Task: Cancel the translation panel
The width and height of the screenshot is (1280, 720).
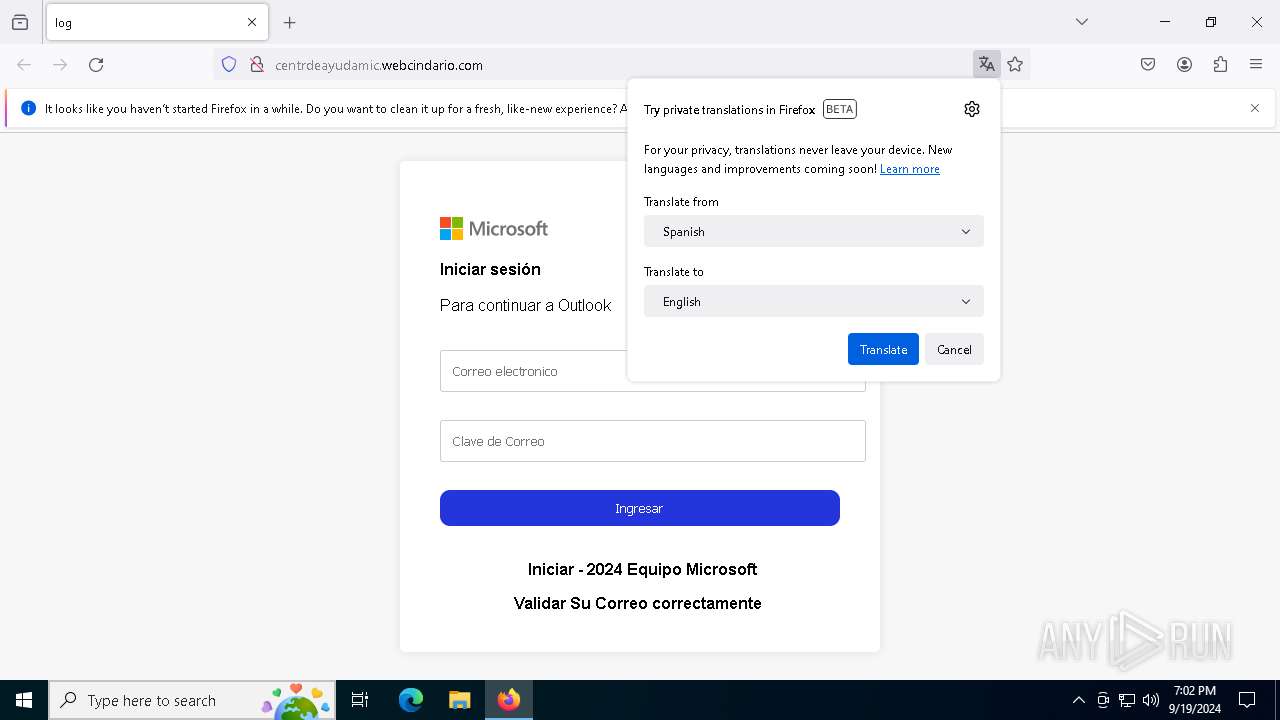Action: (x=954, y=349)
